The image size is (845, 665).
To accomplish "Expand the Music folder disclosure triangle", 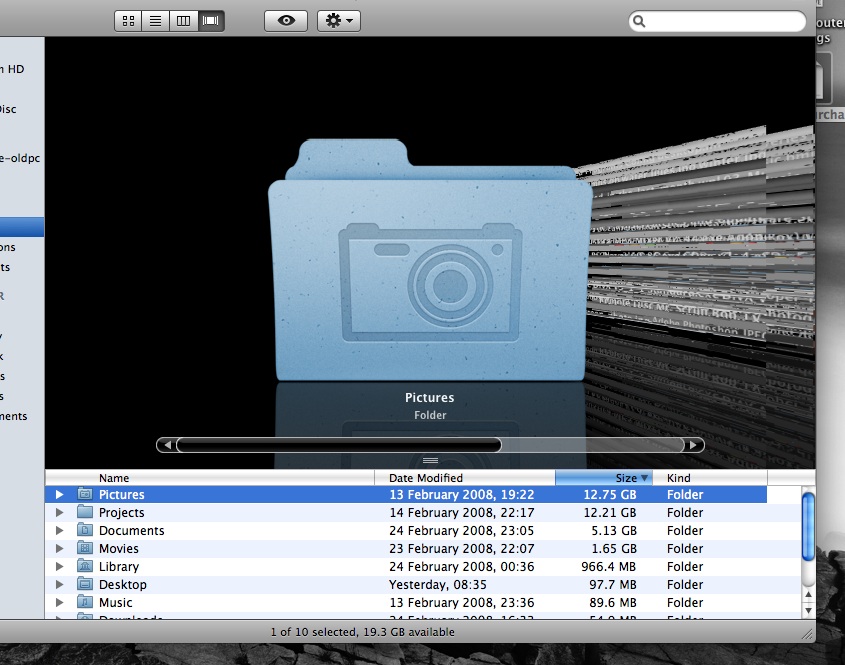I will (x=59, y=602).
